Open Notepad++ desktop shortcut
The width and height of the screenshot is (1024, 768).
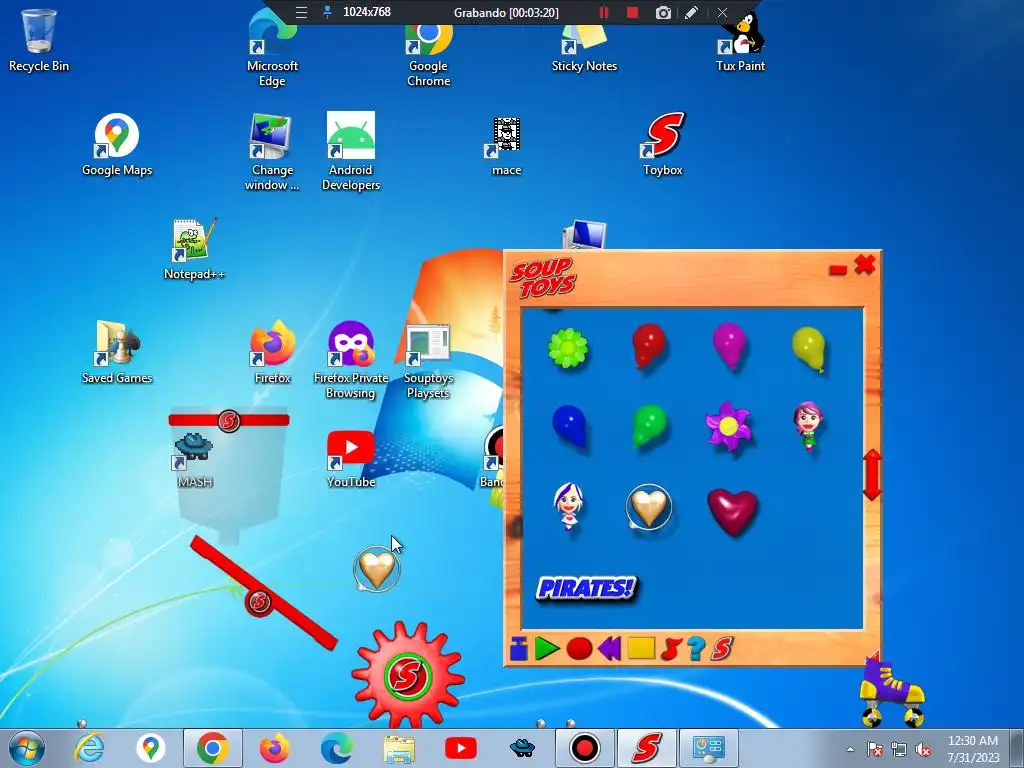pyautogui.click(x=194, y=249)
